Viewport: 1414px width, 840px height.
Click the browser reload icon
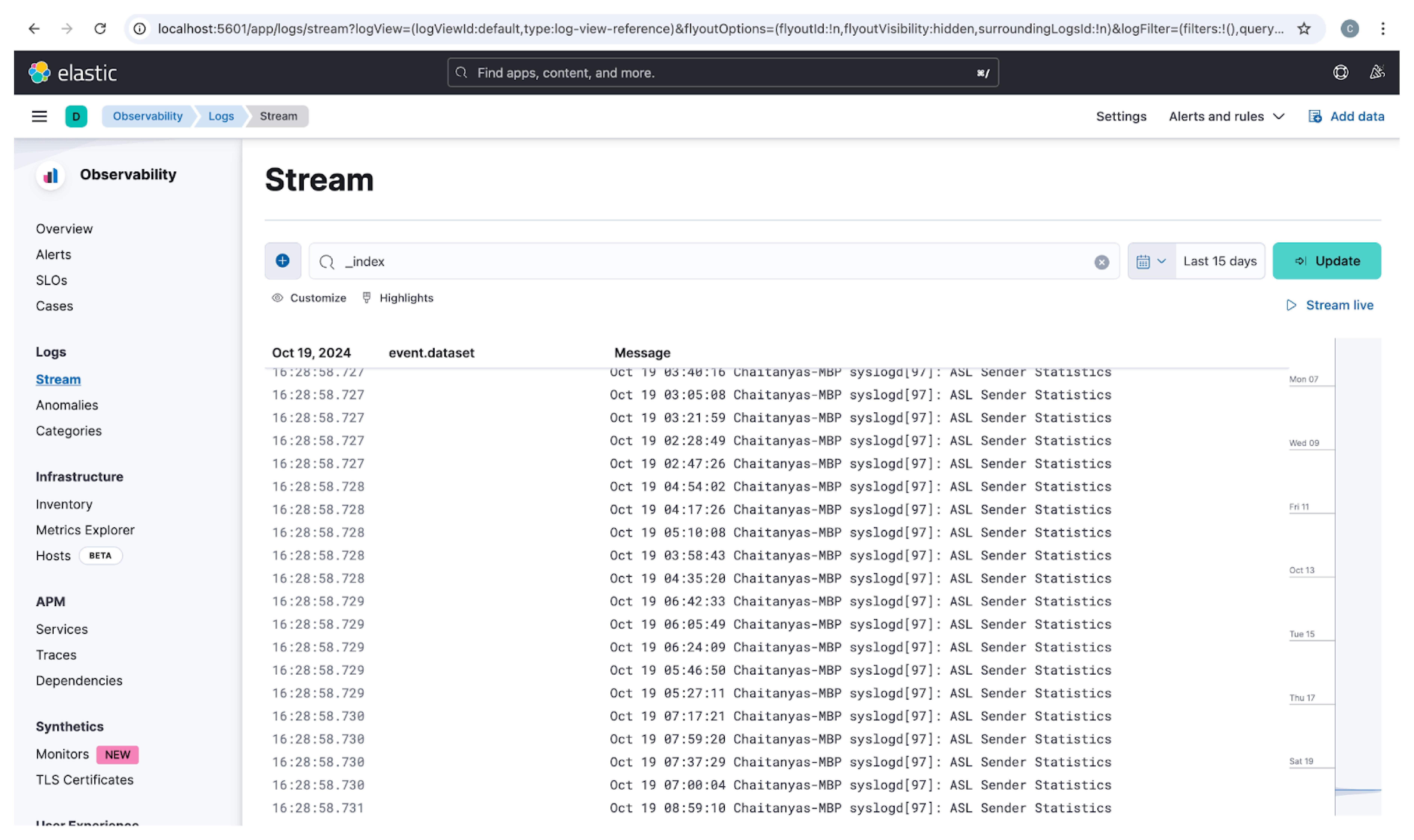[x=100, y=29]
